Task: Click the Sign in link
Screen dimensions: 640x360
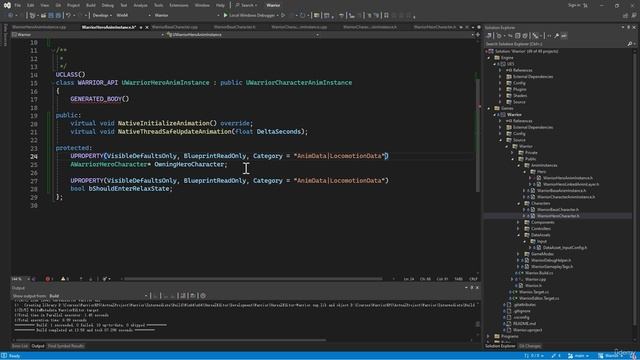Action: (x=574, y=5)
